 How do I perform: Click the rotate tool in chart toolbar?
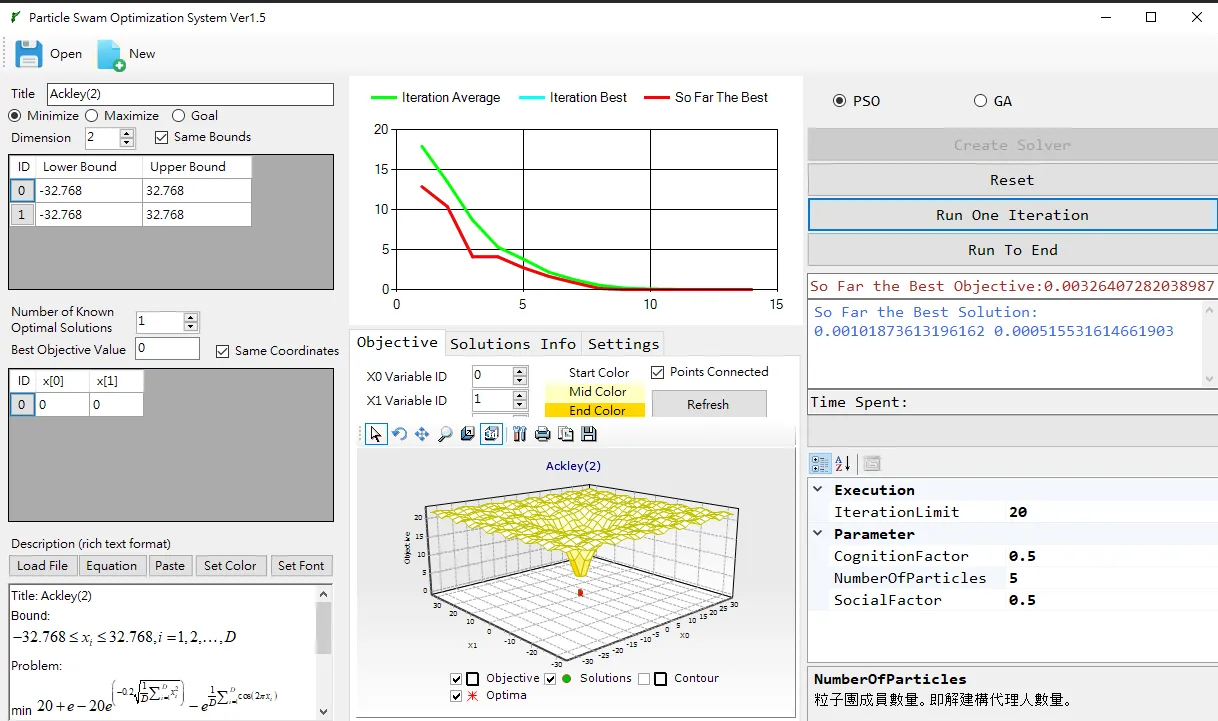399,434
